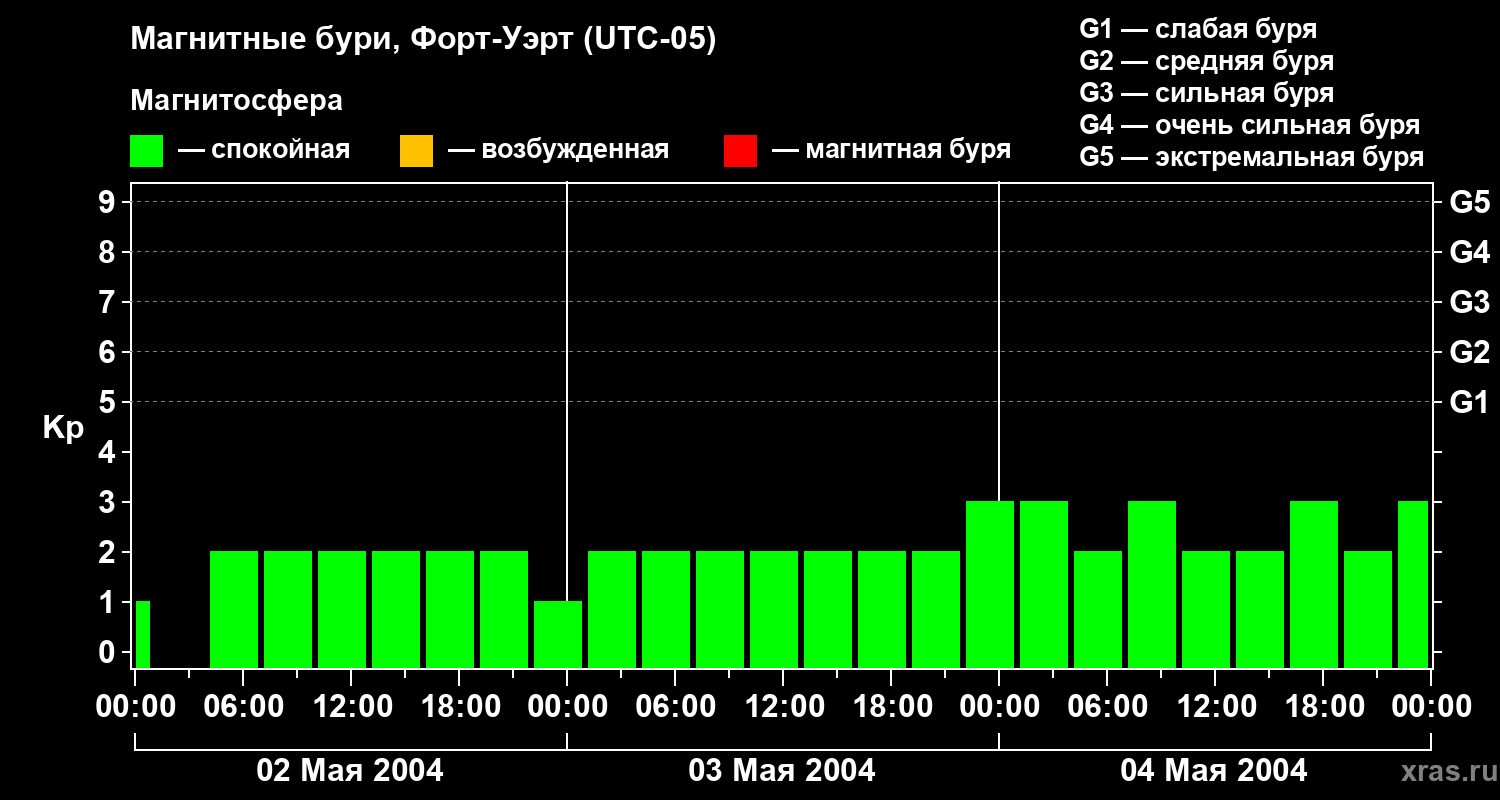The width and height of the screenshot is (1500, 800).
Task: Click the 'G3 — сильная буря' legend line
Action: click(x=1207, y=93)
